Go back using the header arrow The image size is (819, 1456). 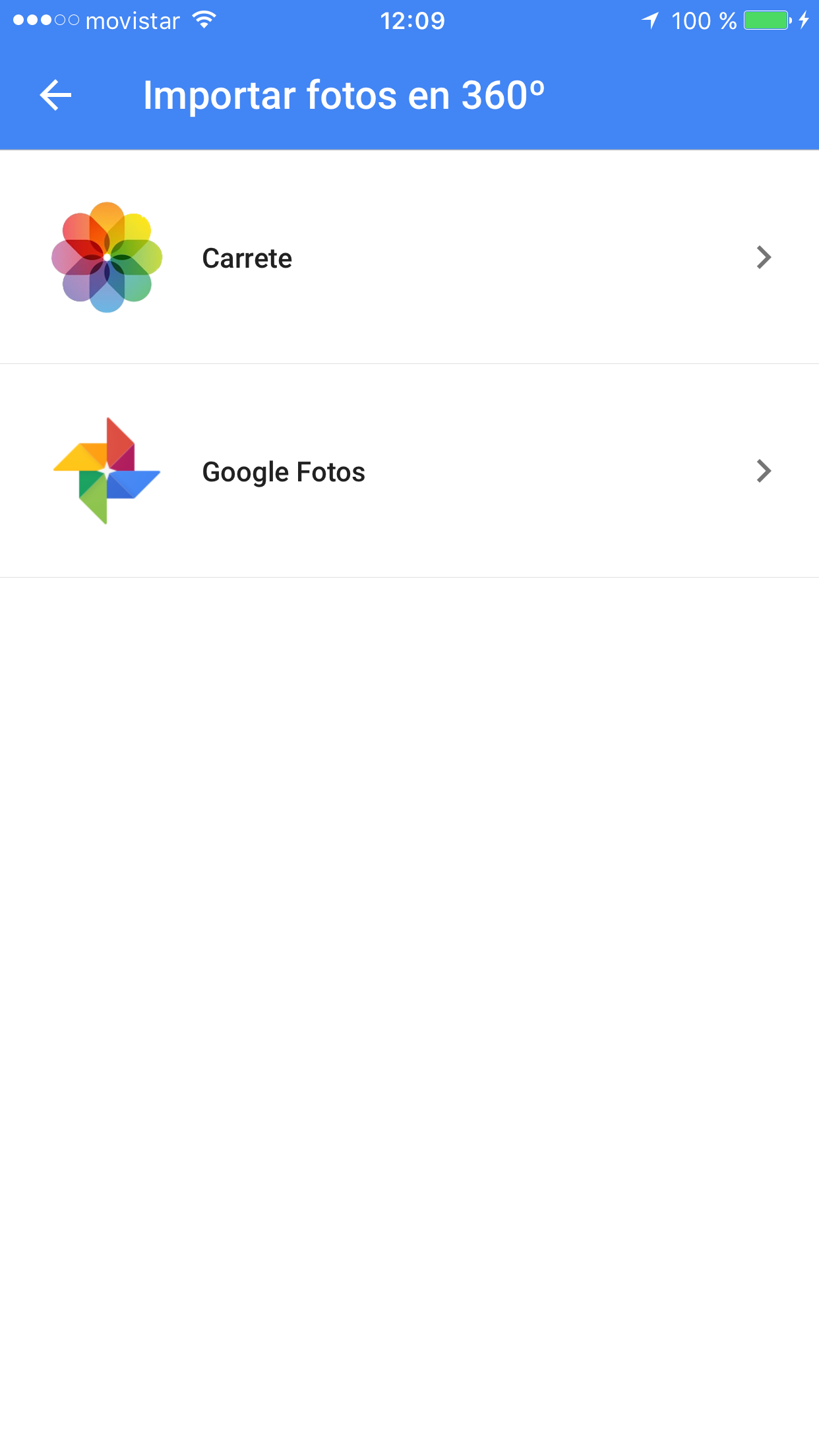coord(55,96)
